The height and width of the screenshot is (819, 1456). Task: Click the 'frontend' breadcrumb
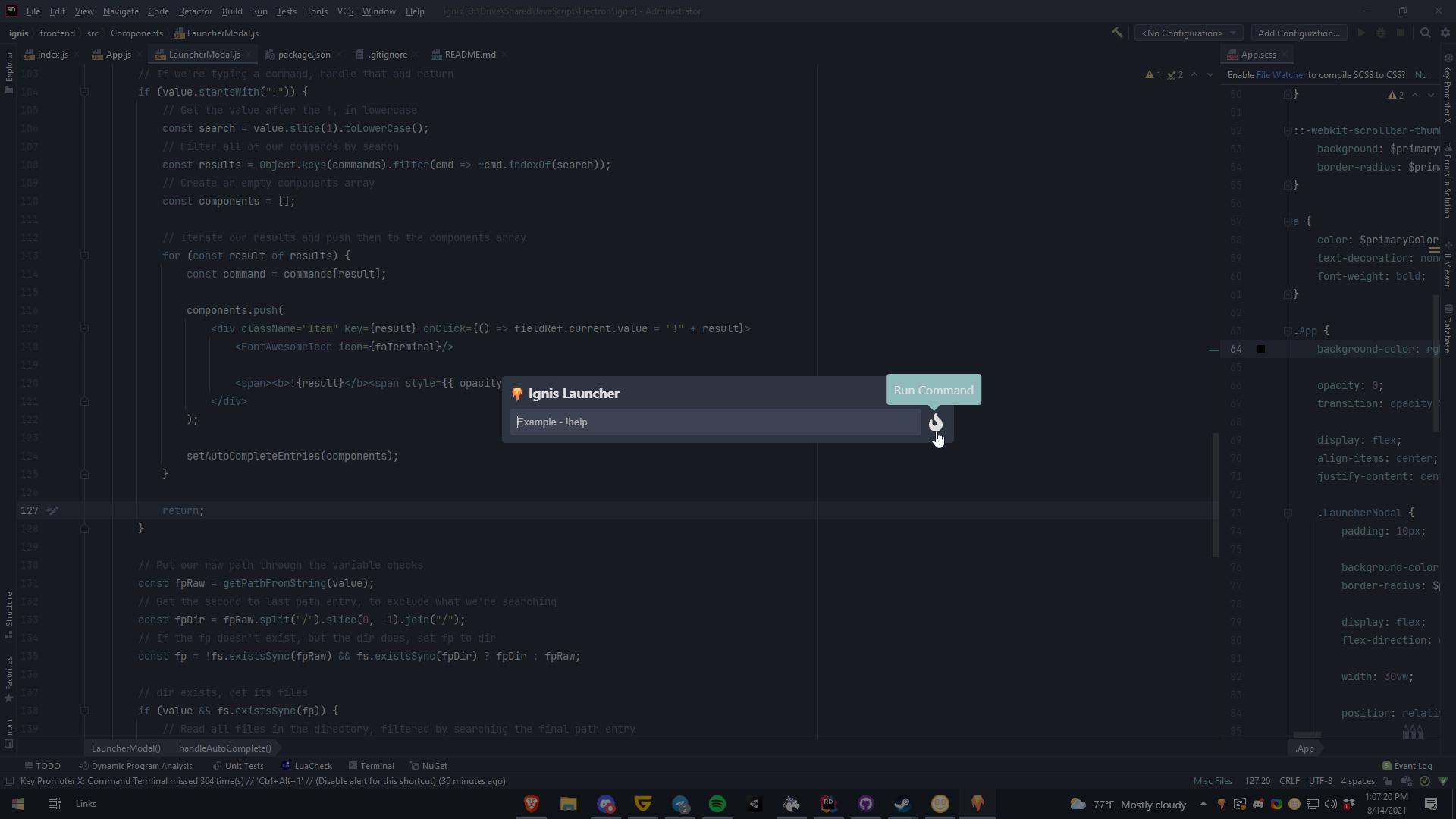58,33
